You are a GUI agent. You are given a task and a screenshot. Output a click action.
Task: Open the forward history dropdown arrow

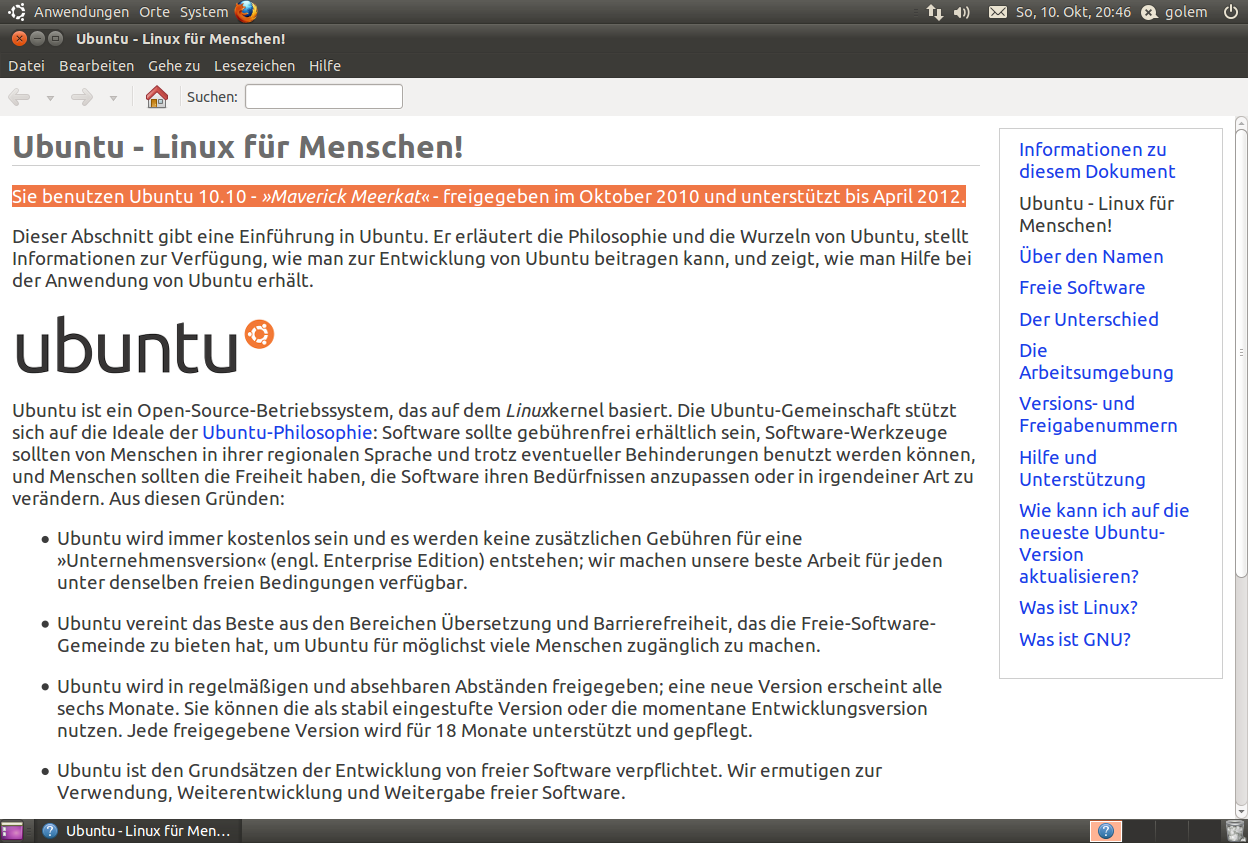click(x=113, y=98)
